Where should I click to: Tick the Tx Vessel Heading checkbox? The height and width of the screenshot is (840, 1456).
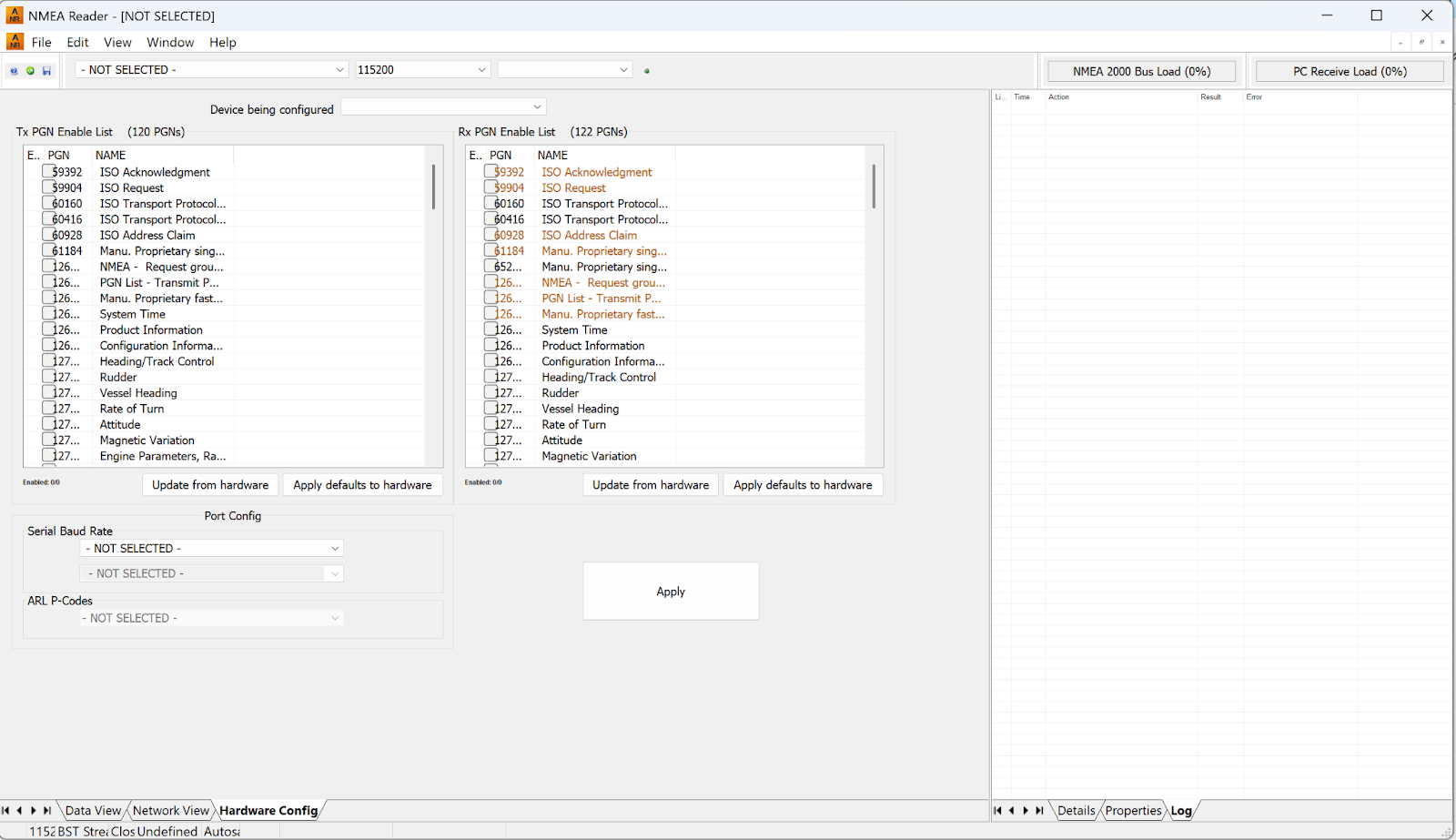[x=48, y=392]
